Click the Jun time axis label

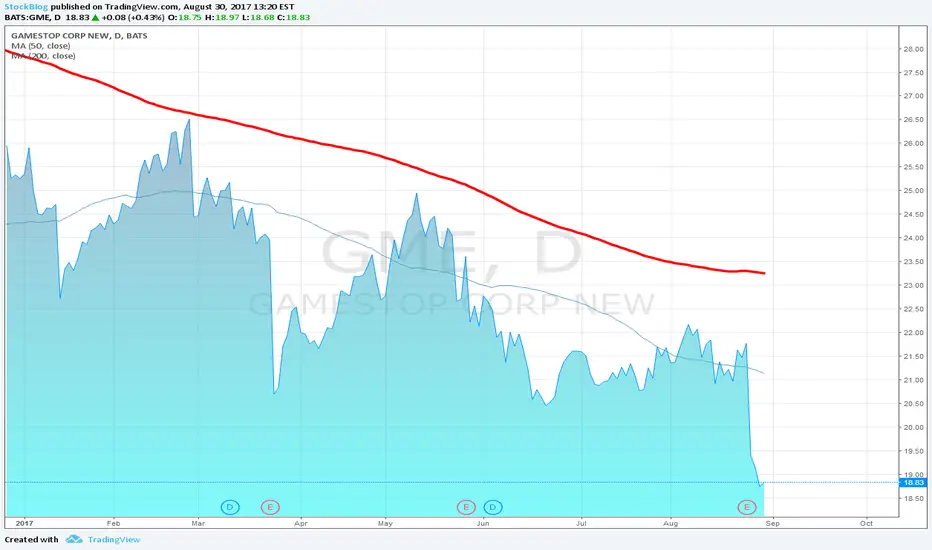[483, 523]
